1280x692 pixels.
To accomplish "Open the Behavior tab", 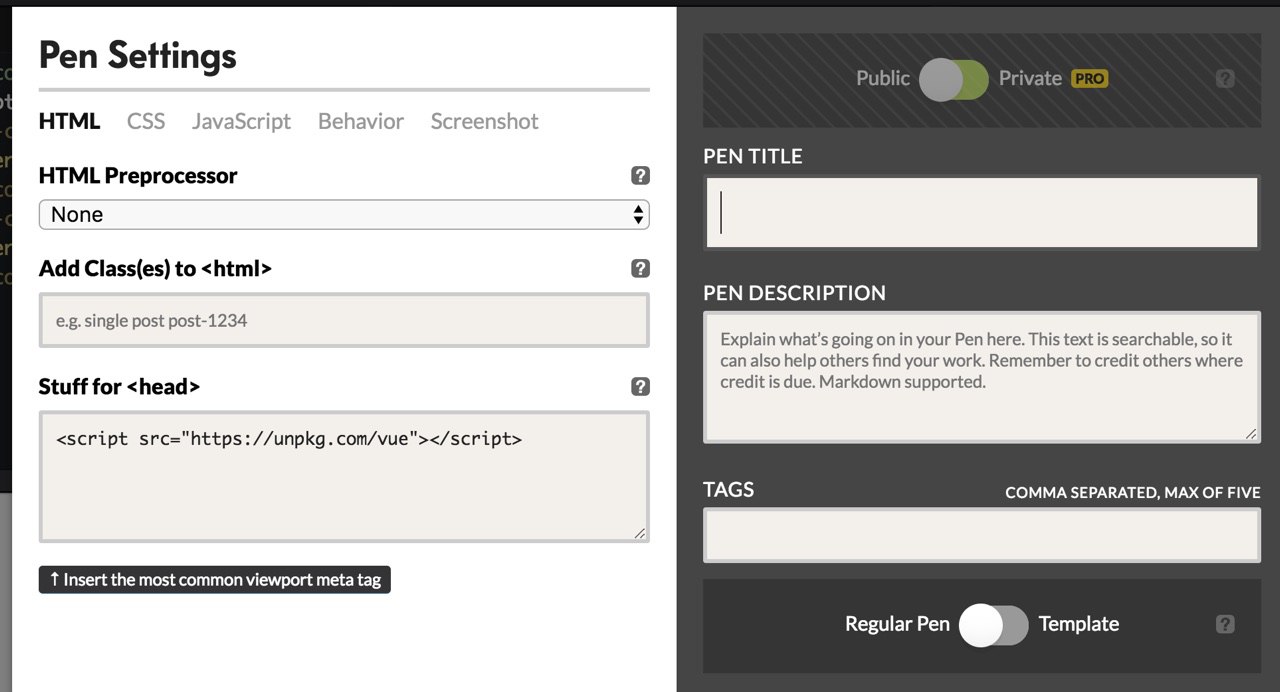I will (361, 122).
